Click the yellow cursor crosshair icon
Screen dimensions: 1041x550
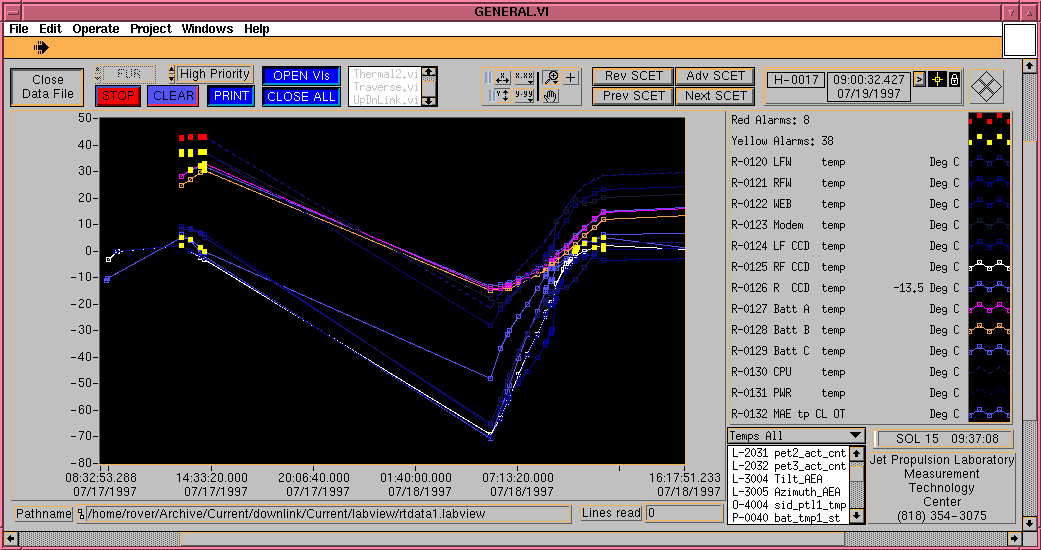(937, 80)
